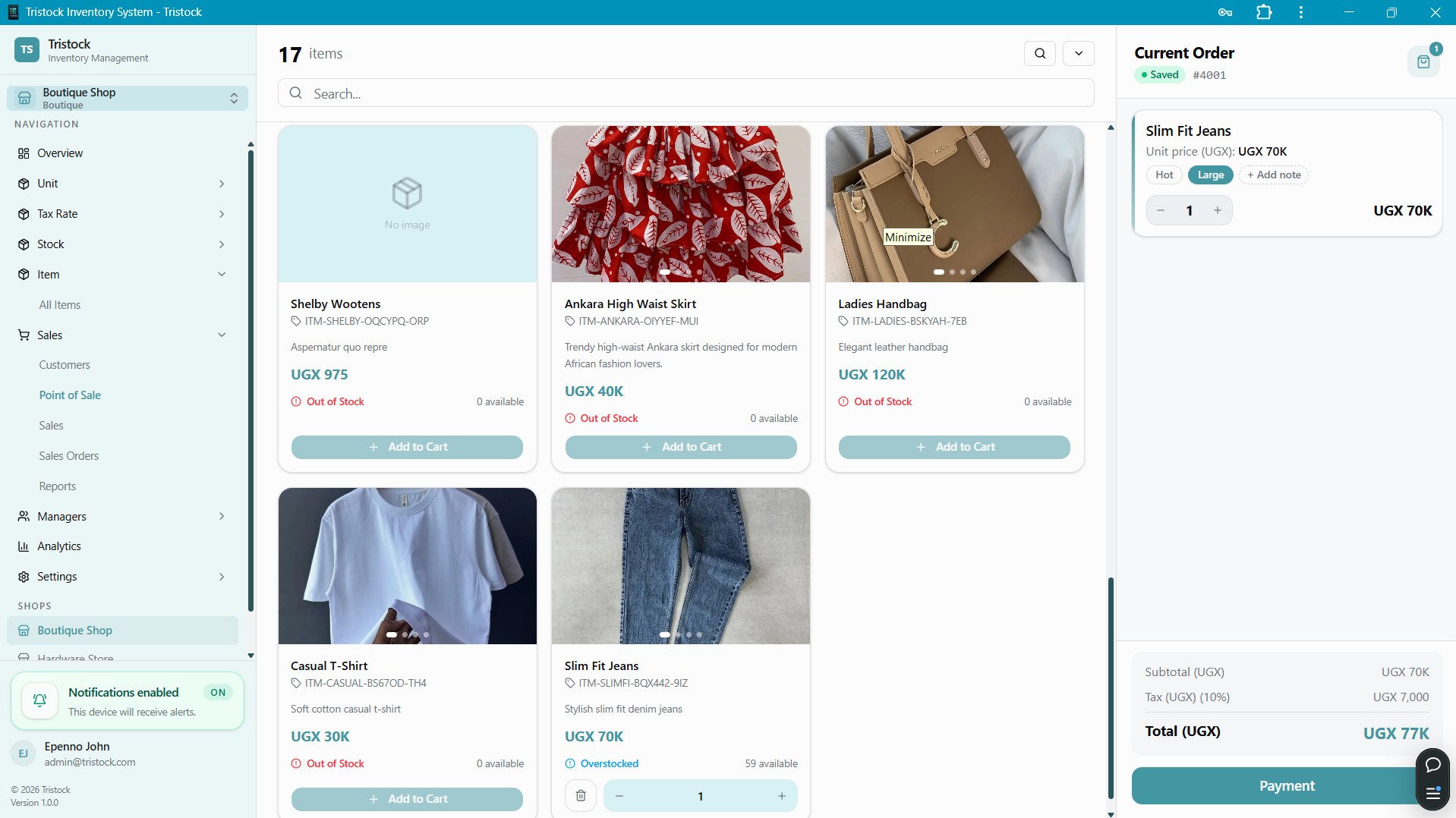1456x818 pixels.
Task: Open the three-dot menu in title bar
Action: click(x=1301, y=12)
